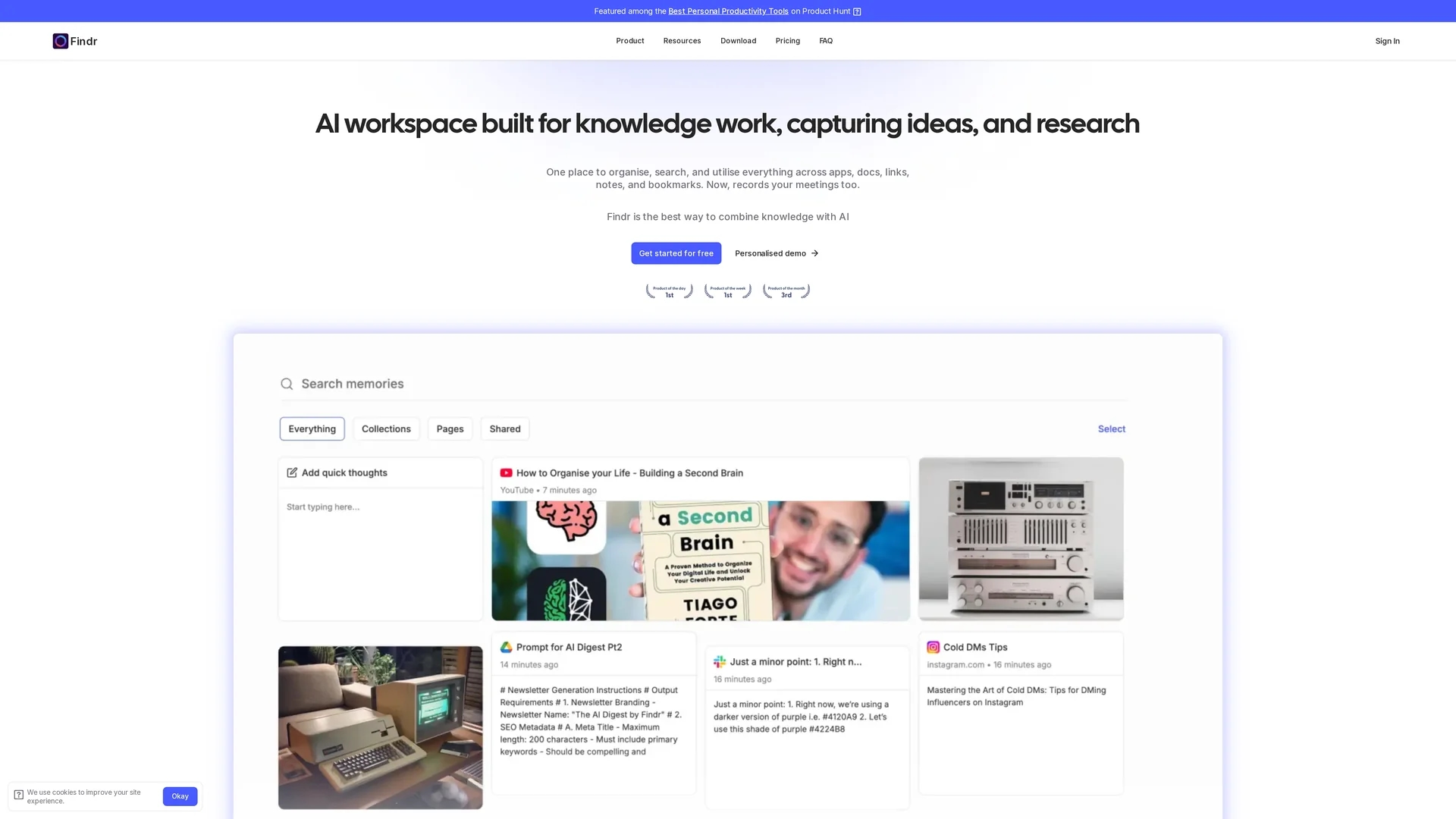Open Best Personal Productivity Tools link

click(x=728, y=11)
